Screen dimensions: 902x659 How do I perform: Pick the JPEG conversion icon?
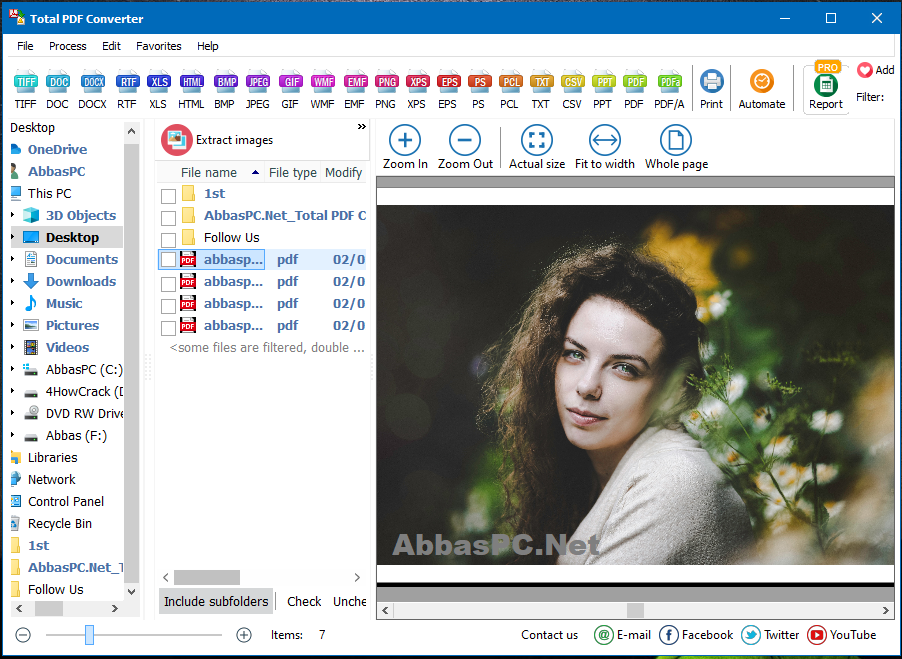point(257,90)
